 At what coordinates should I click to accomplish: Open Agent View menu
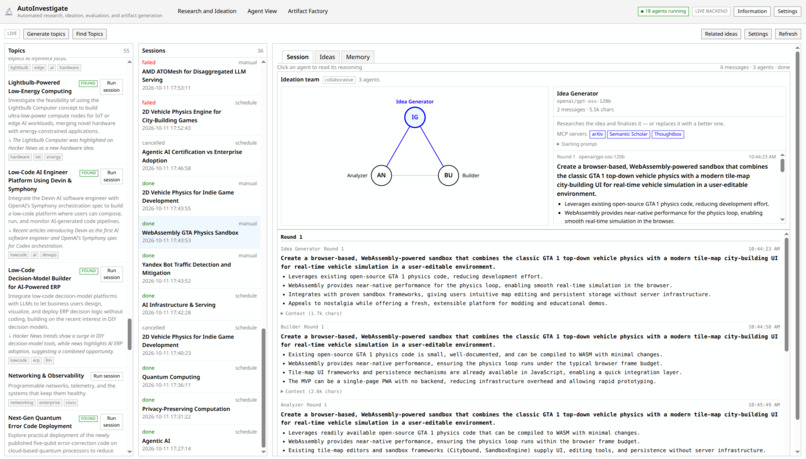[x=262, y=11]
